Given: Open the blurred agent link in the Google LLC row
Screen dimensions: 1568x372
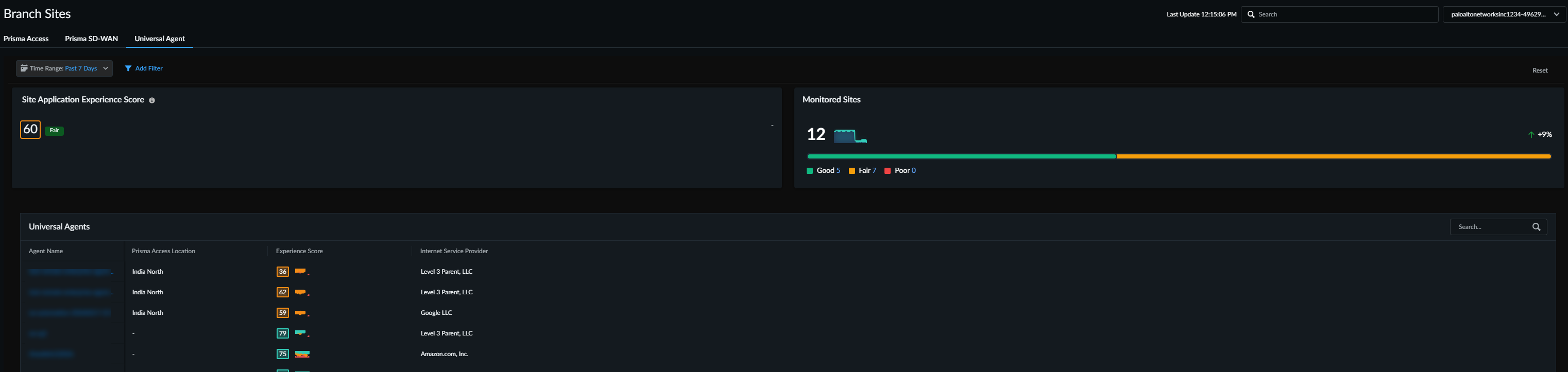Looking at the screenshot, I should (69, 313).
